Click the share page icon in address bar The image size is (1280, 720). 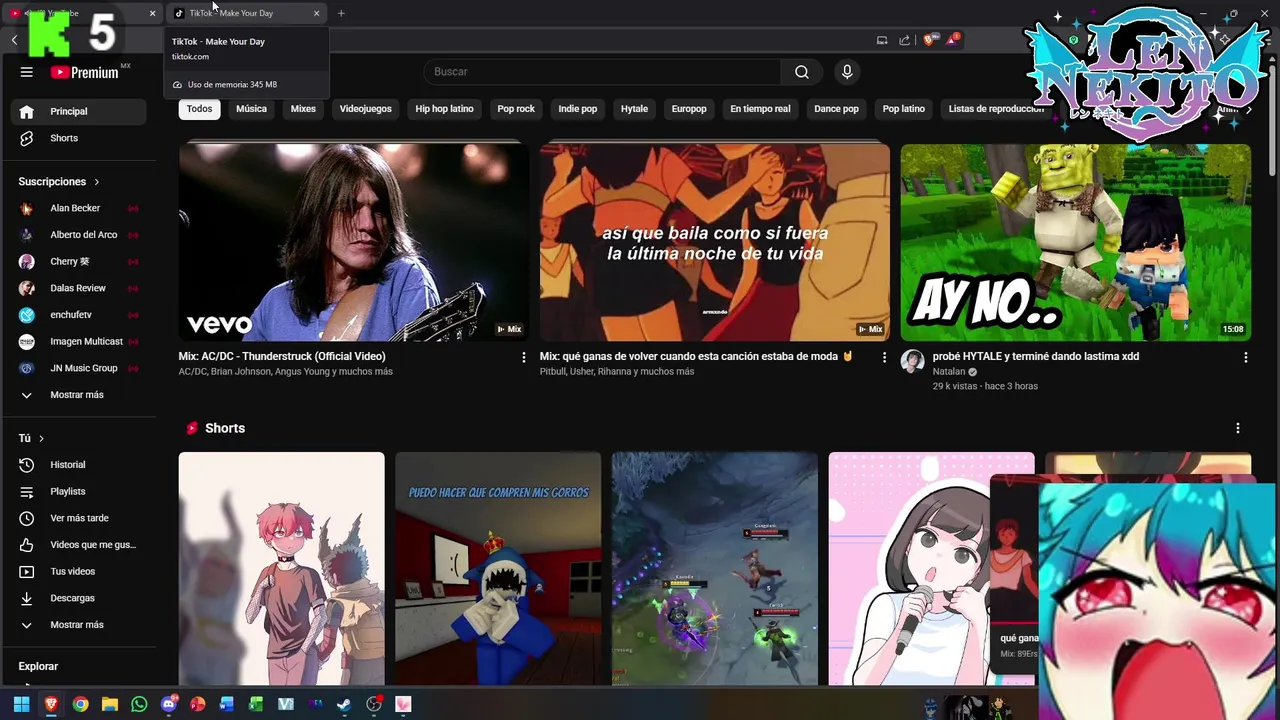pos(905,40)
